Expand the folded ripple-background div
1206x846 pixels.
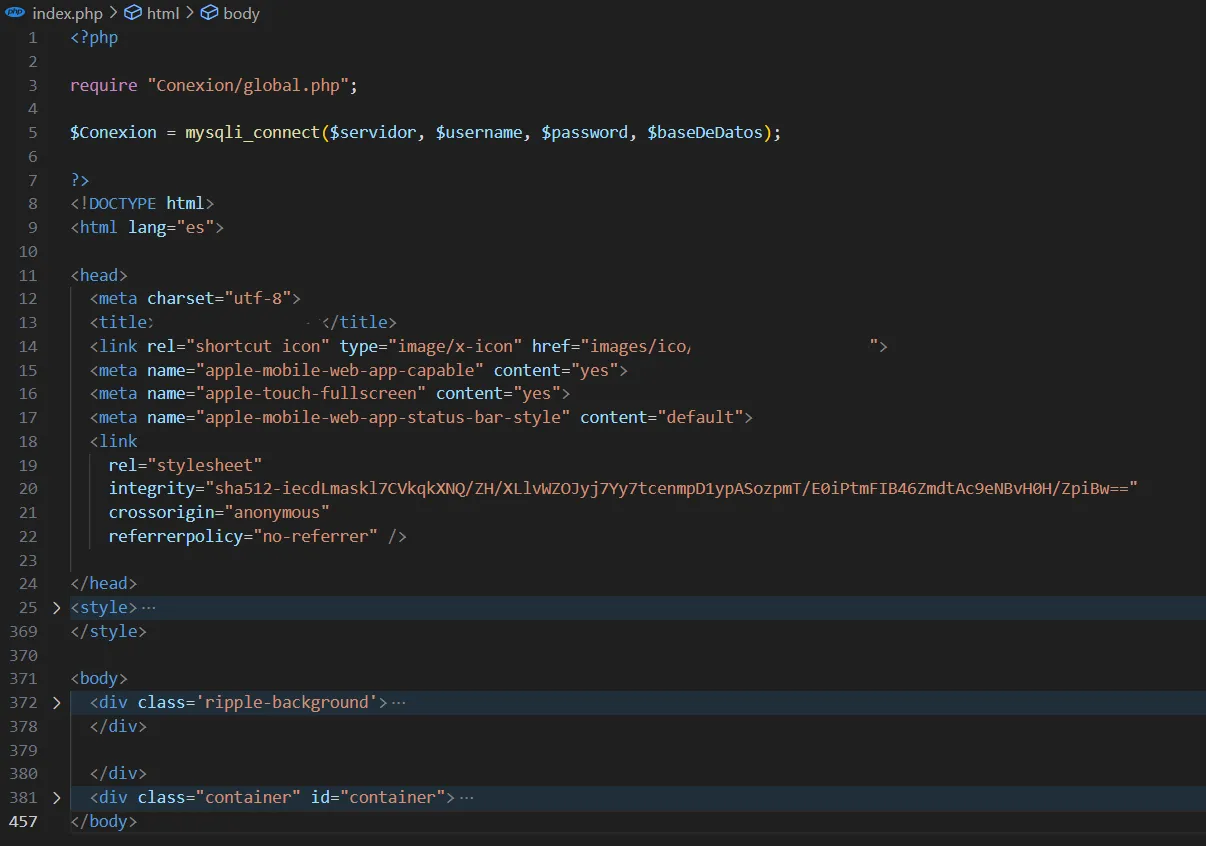(56, 702)
